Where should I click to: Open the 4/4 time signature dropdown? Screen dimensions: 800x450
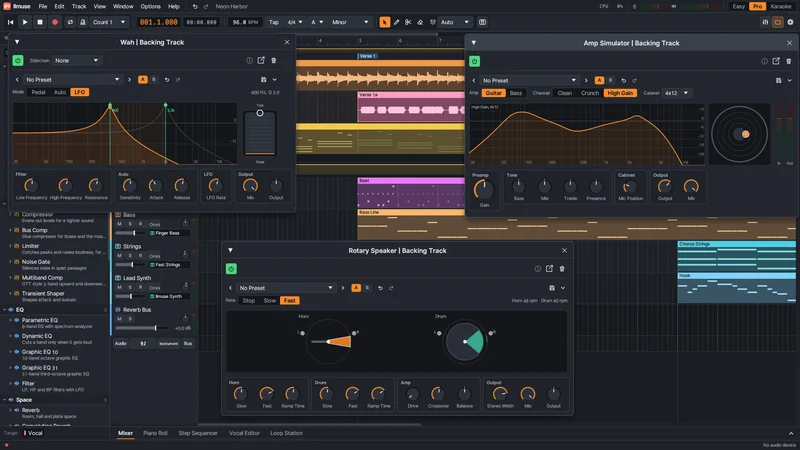pyautogui.click(x=294, y=22)
